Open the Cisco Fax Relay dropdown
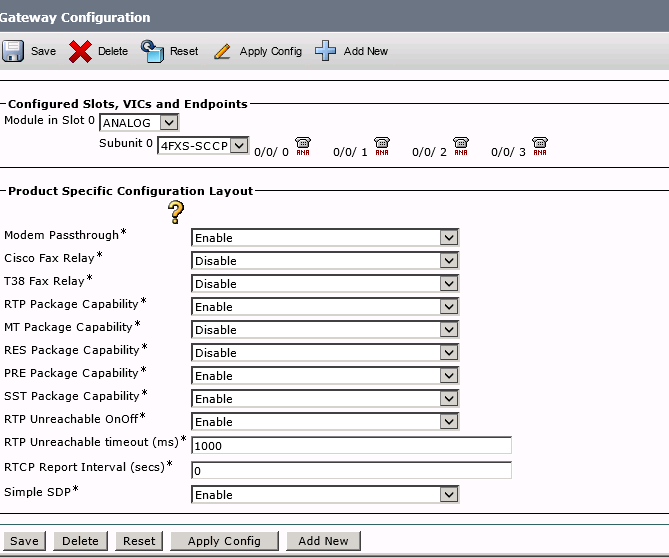The width and height of the screenshot is (669, 558). [325, 261]
